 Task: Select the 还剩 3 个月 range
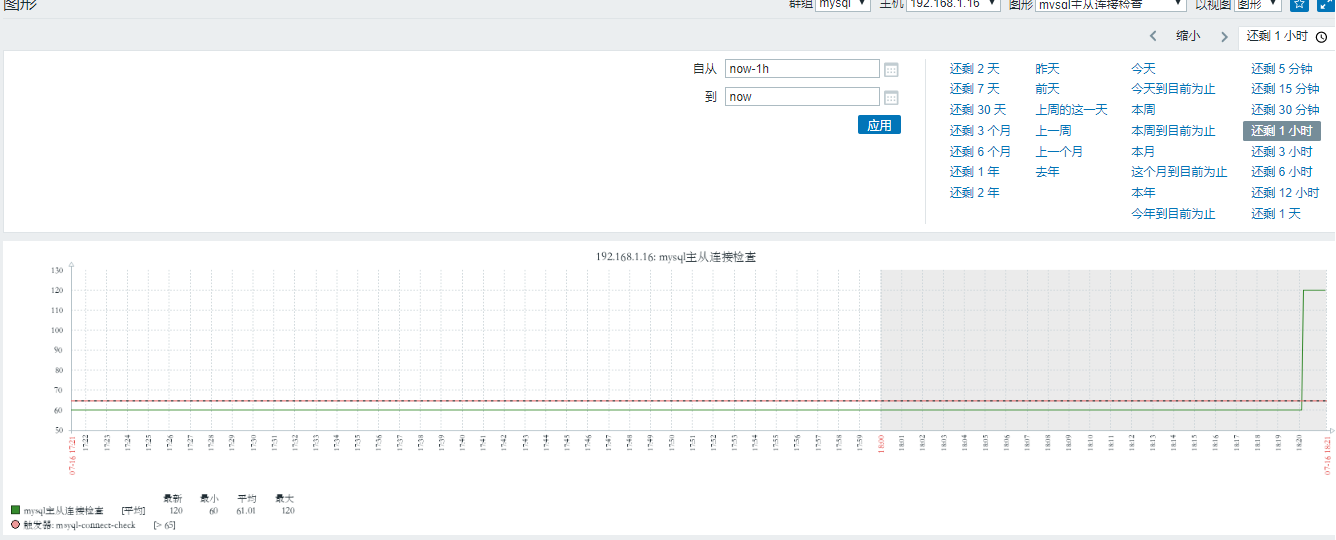point(980,131)
